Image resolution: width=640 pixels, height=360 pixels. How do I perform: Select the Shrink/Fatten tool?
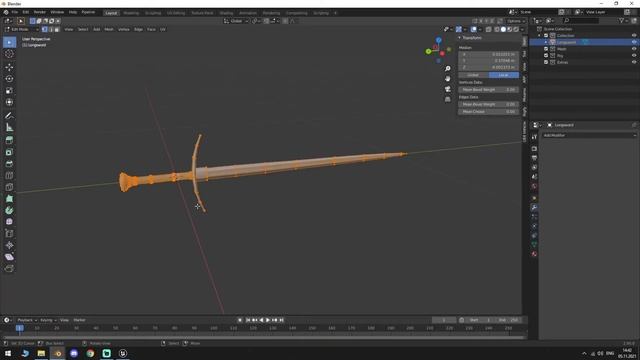click(9, 245)
